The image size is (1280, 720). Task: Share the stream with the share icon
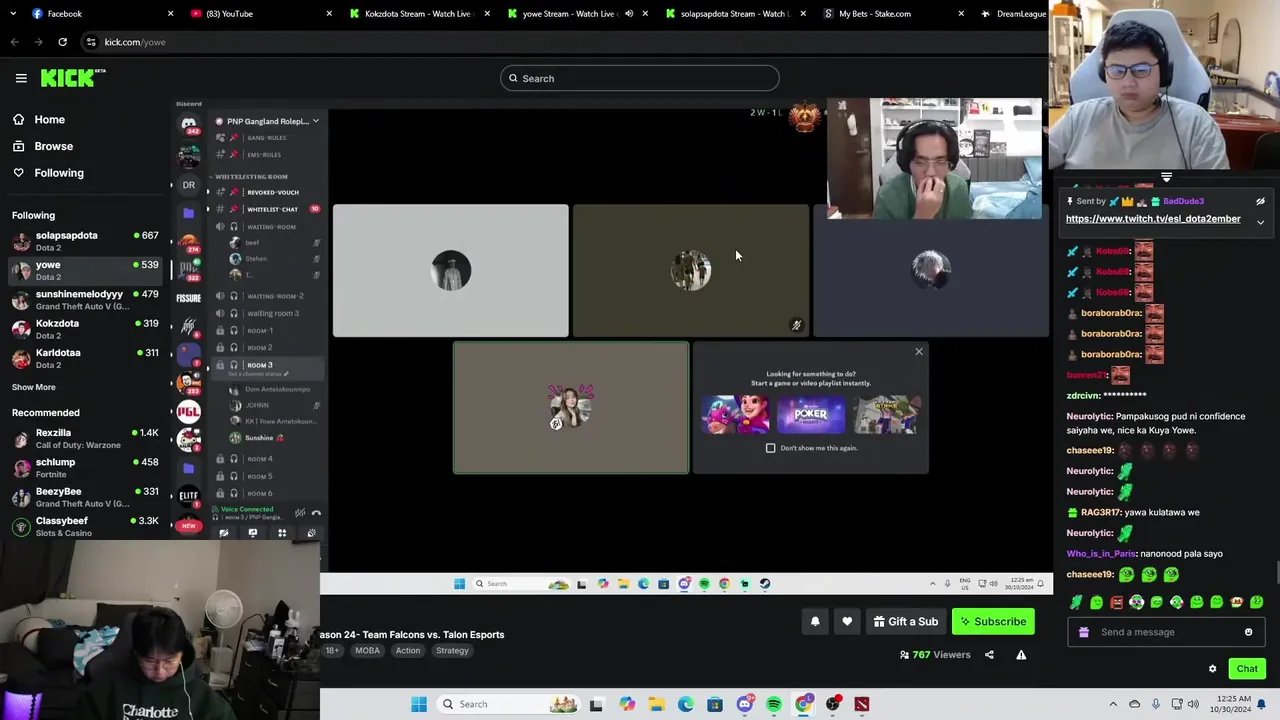[989, 655]
